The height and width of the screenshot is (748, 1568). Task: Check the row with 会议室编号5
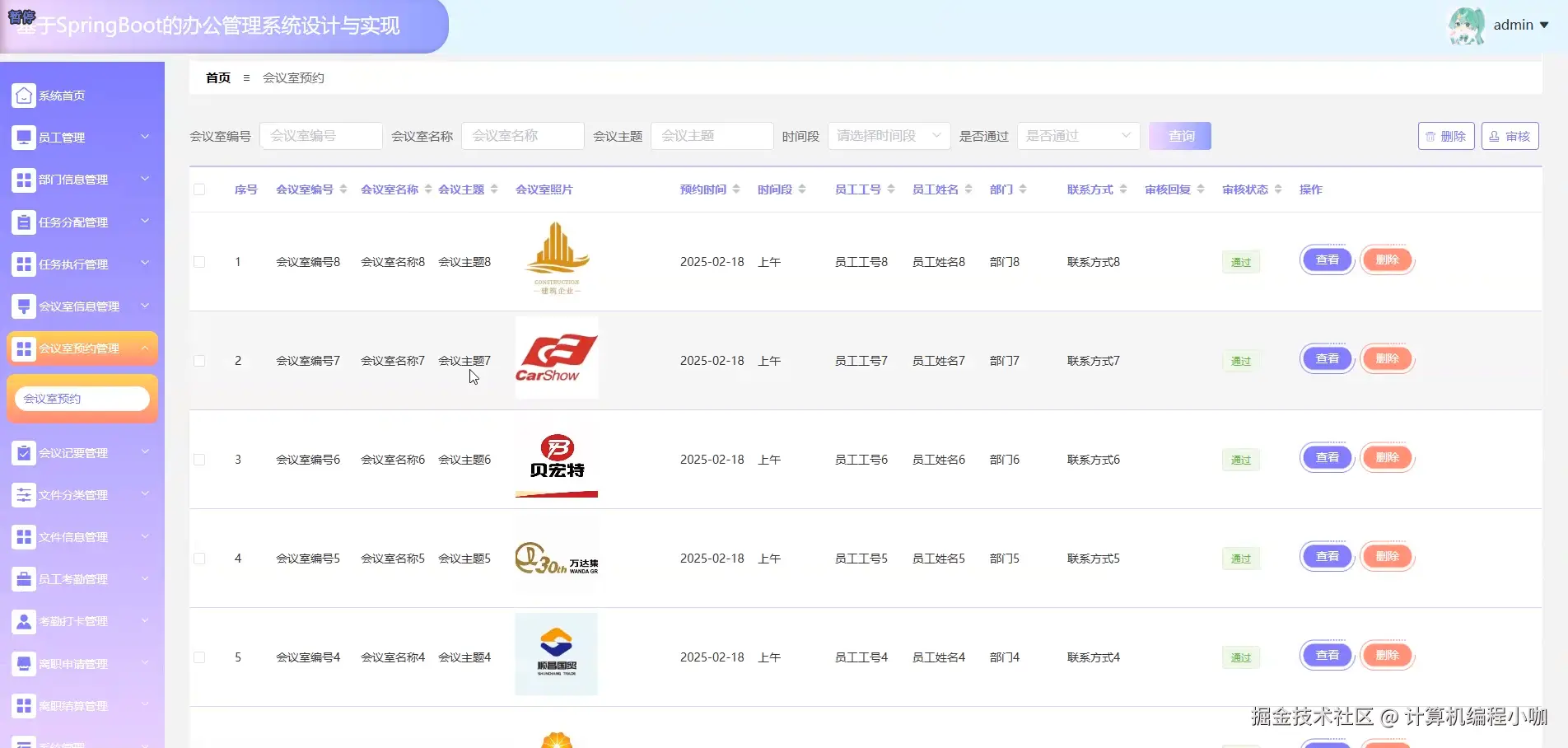[199, 559]
